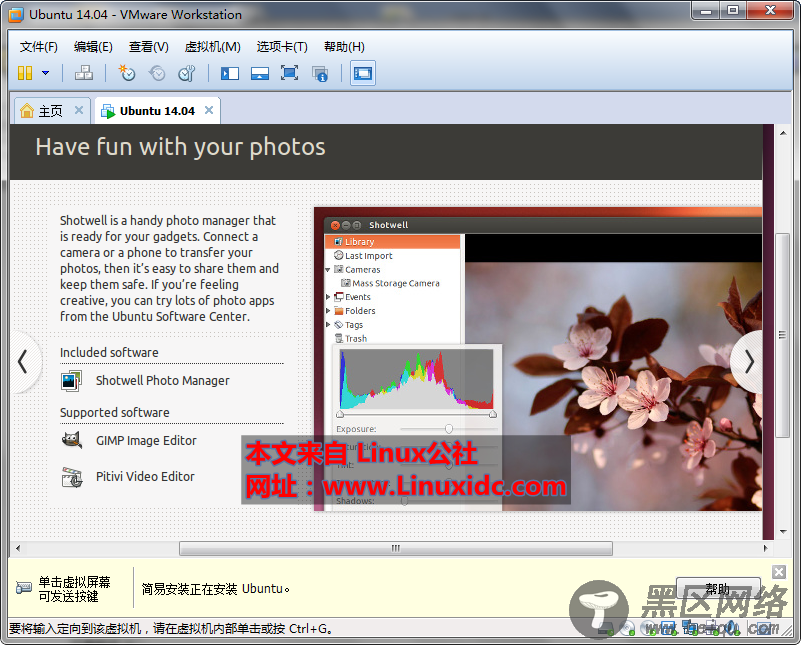
Task: Open the 选项卡(T) menu
Action: click(282, 47)
